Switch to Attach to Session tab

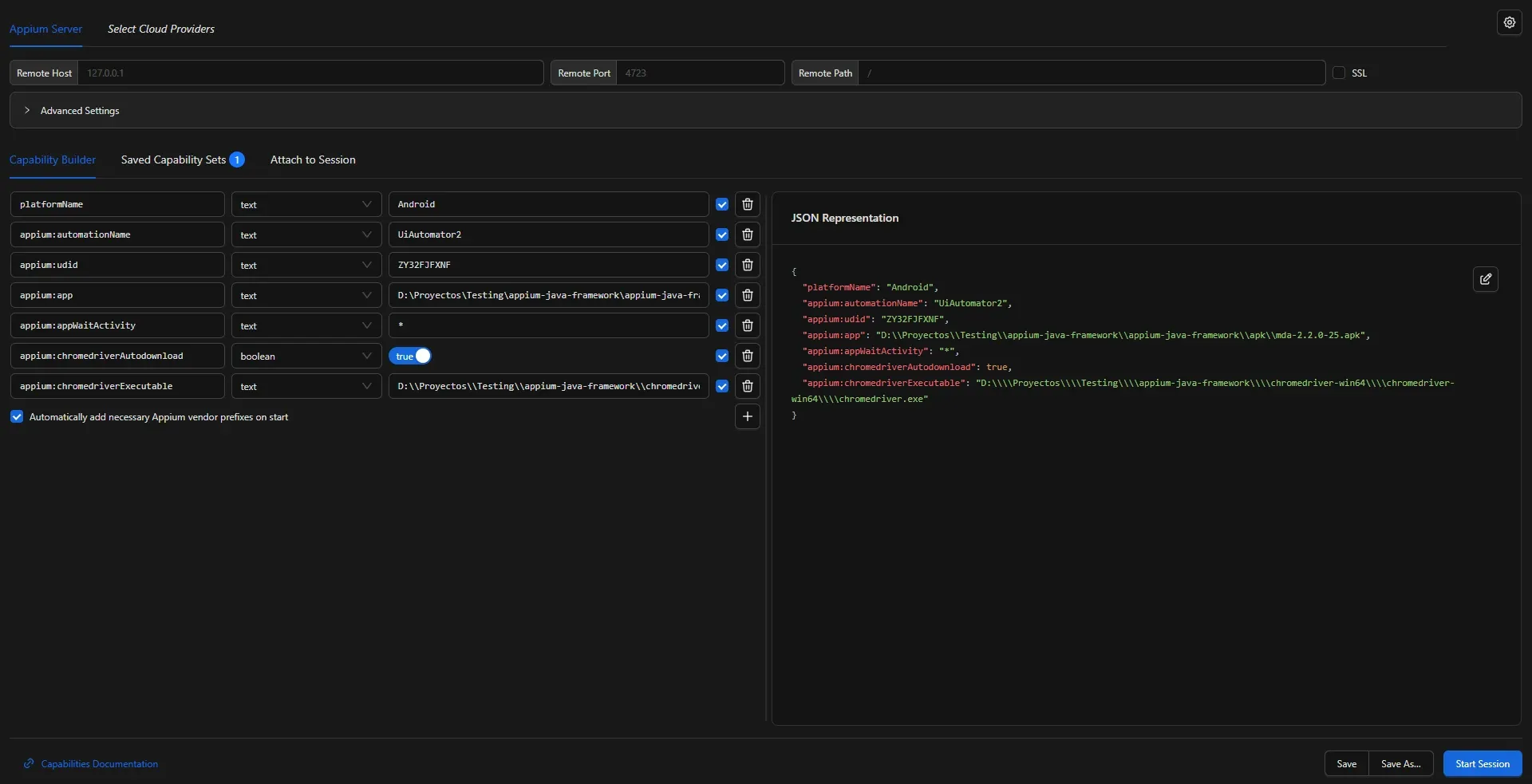point(313,160)
